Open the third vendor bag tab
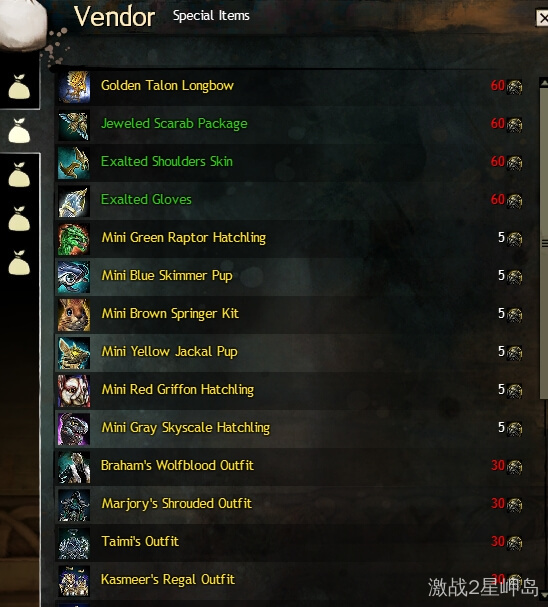 [x=19, y=175]
